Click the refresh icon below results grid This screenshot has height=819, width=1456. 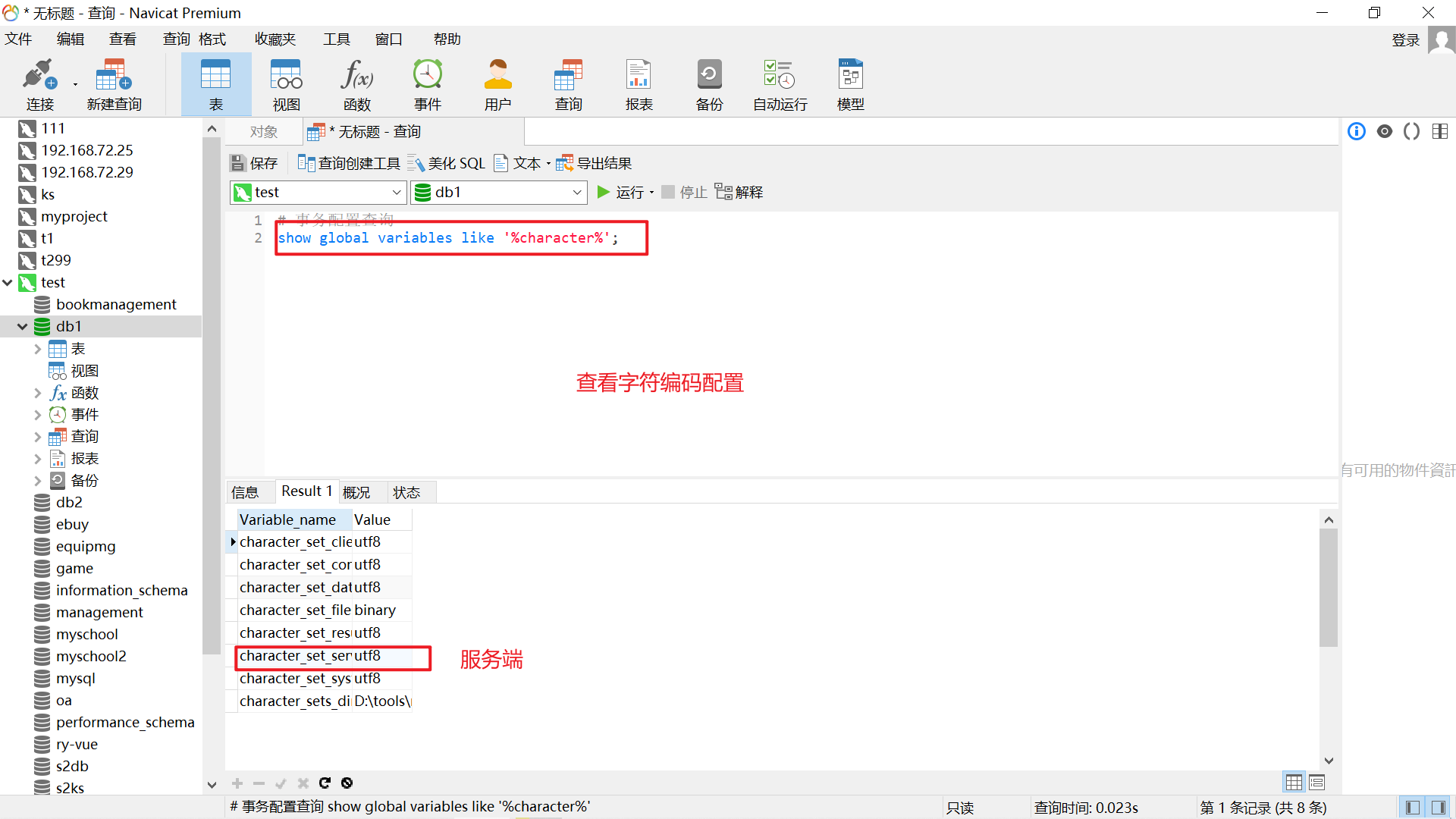(x=325, y=783)
